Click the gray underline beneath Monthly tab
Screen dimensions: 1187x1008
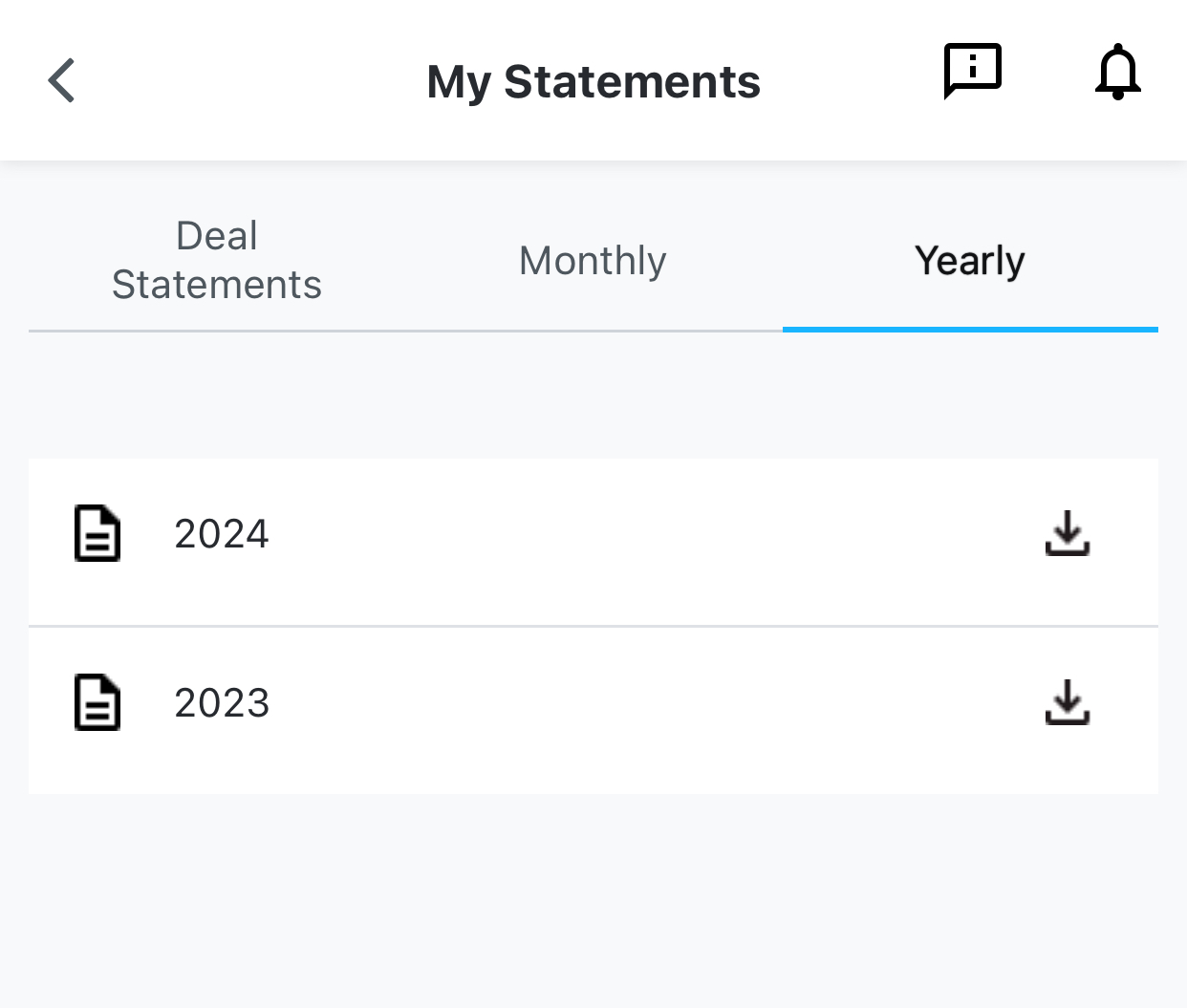click(x=593, y=331)
